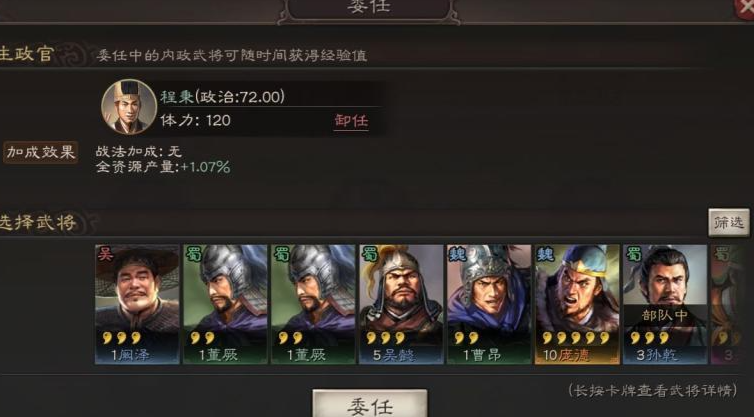This screenshot has height=417, width=754.
Task: Select the 孙乾 card marked 部队中
Action: pyautogui.click(x=666, y=304)
